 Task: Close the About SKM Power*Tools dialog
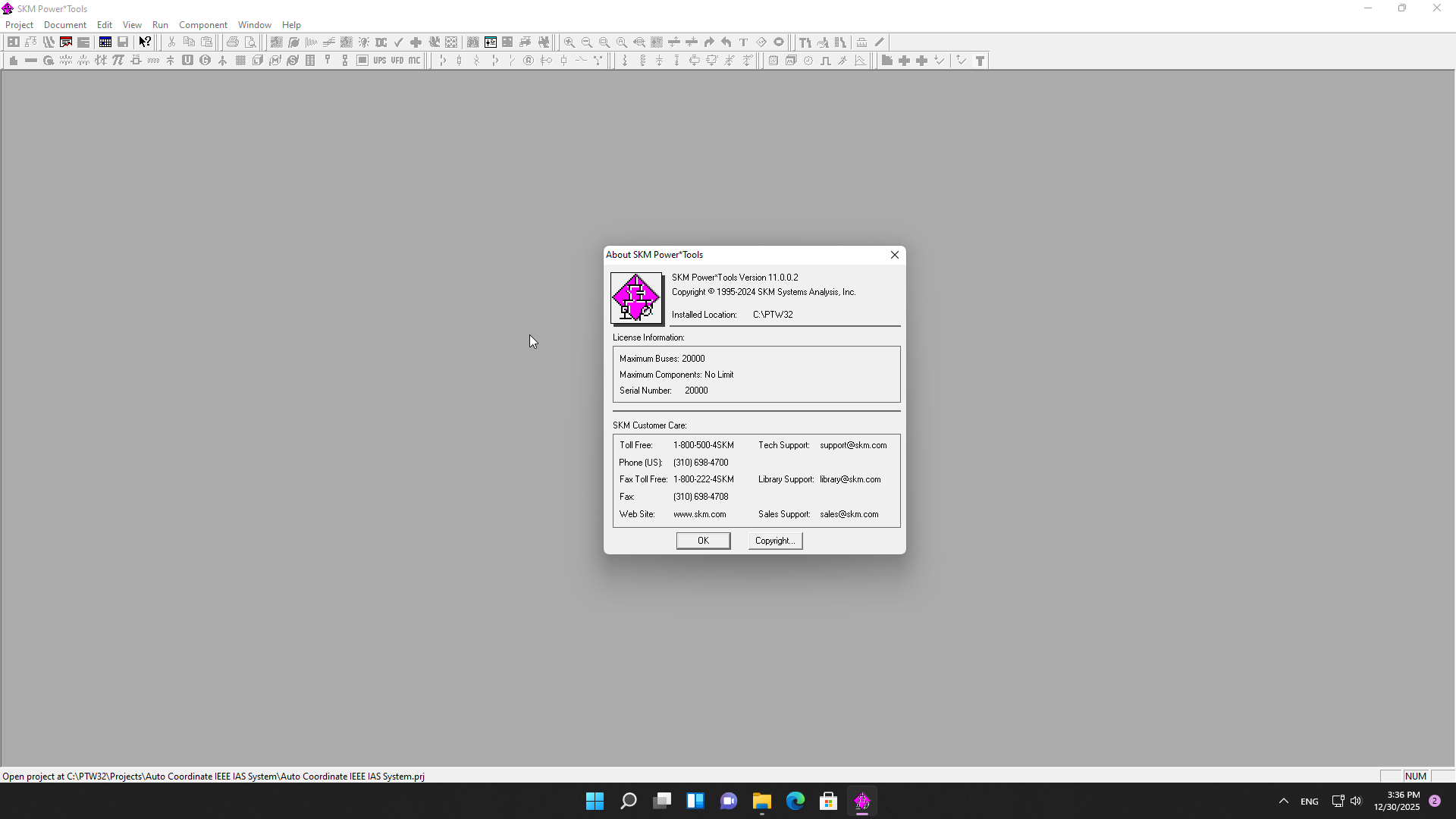coord(895,255)
